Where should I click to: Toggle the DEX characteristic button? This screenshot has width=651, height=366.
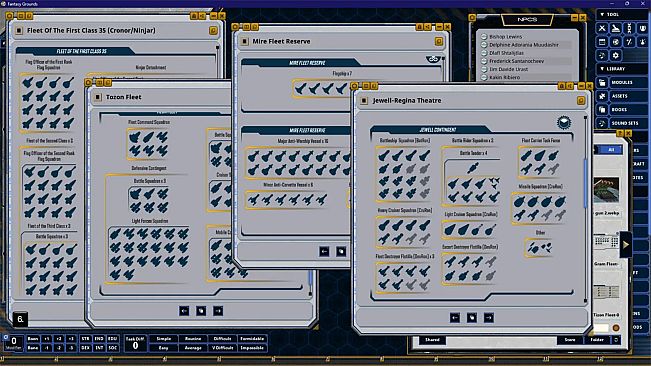pyautogui.click(x=85, y=348)
